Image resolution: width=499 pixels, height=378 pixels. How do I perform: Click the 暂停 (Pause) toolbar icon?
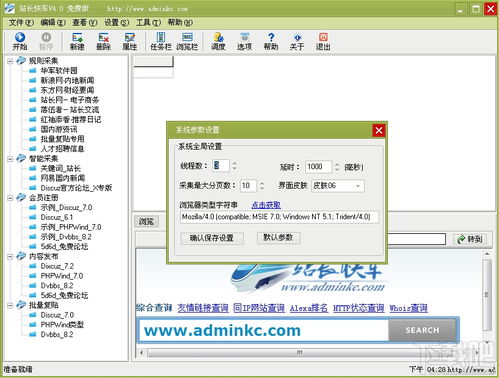[x=46, y=41]
